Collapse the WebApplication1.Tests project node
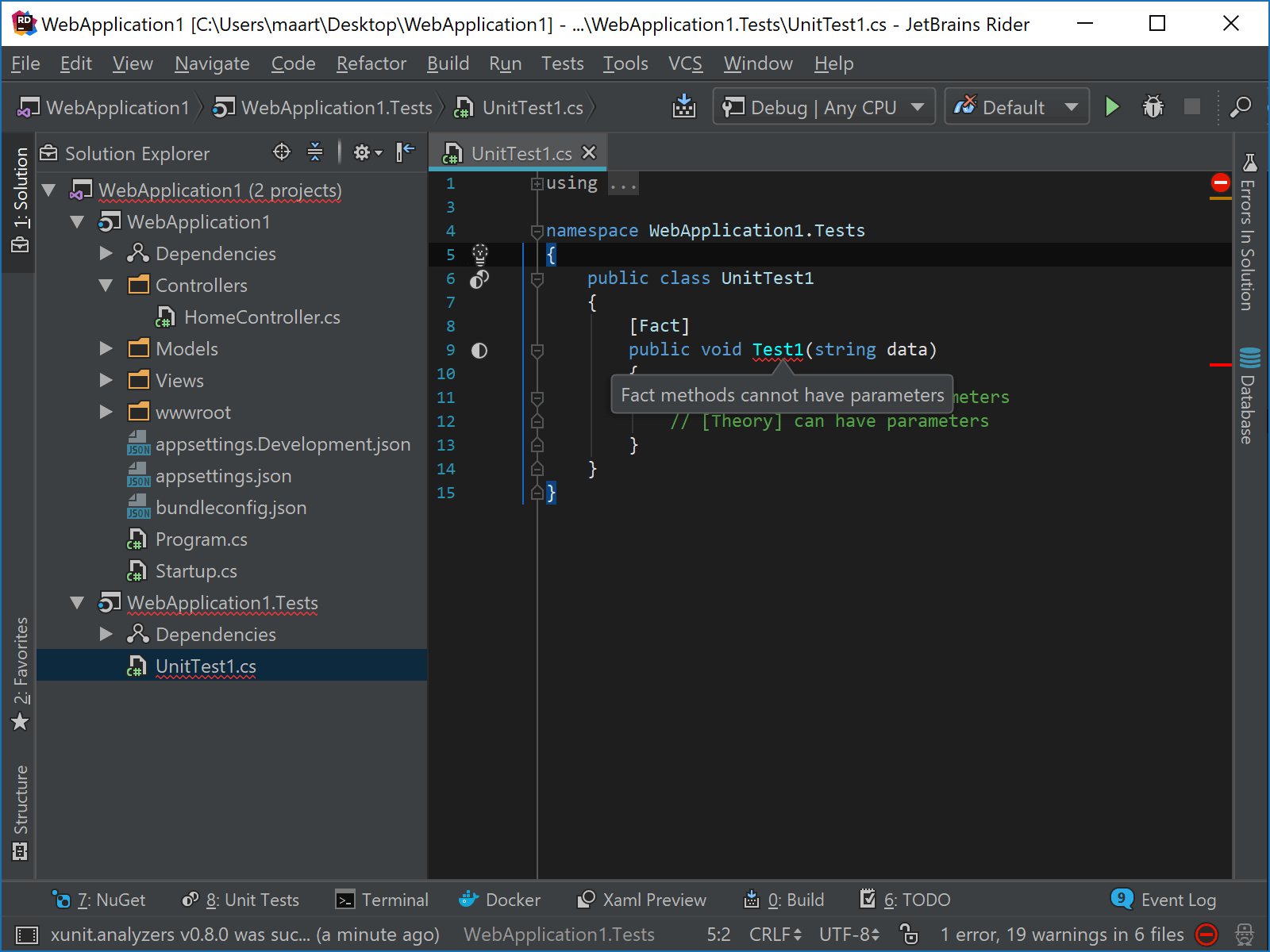Screen dimensions: 1270x952 click(x=77, y=603)
